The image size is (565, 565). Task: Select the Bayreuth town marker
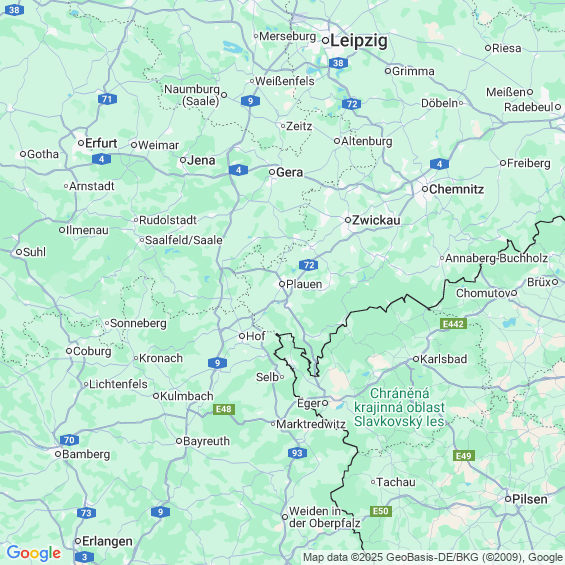pyautogui.click(x=179, y=441)
